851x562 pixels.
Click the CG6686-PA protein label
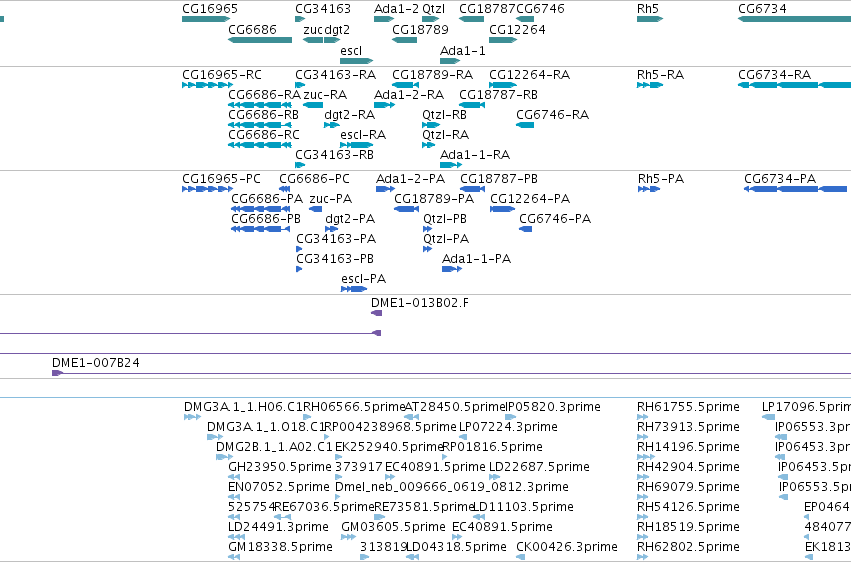(267, 199)
